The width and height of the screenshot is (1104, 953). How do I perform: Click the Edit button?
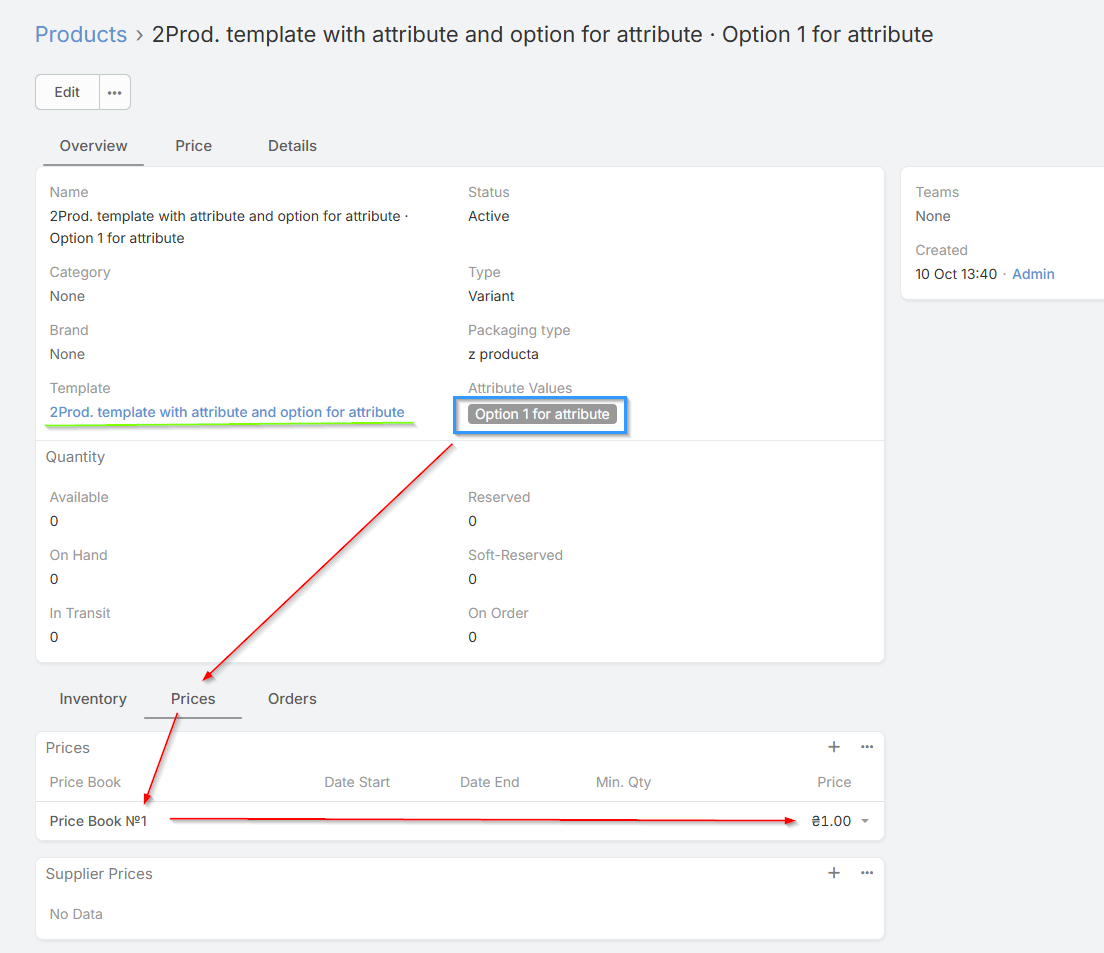(67, 92)
